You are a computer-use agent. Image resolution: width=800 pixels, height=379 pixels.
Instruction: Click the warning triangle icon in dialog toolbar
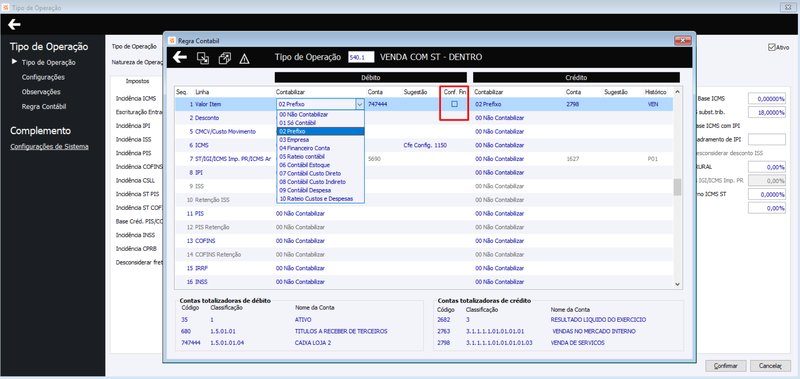pos(244,59)
